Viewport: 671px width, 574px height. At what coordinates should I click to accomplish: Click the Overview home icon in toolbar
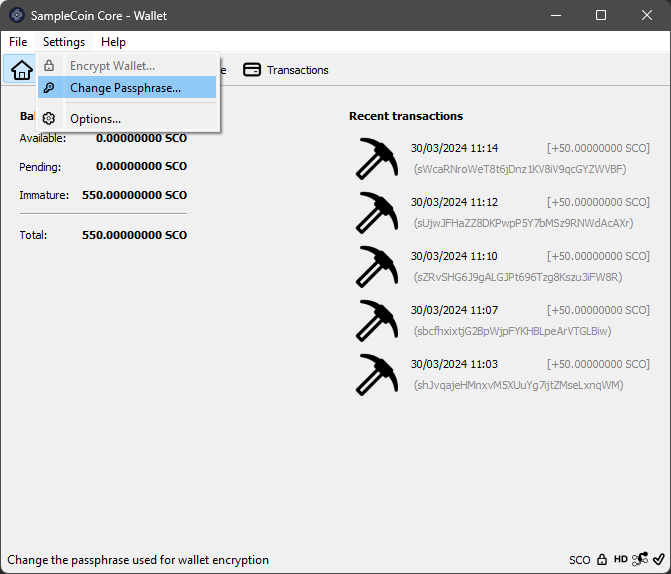21,70
